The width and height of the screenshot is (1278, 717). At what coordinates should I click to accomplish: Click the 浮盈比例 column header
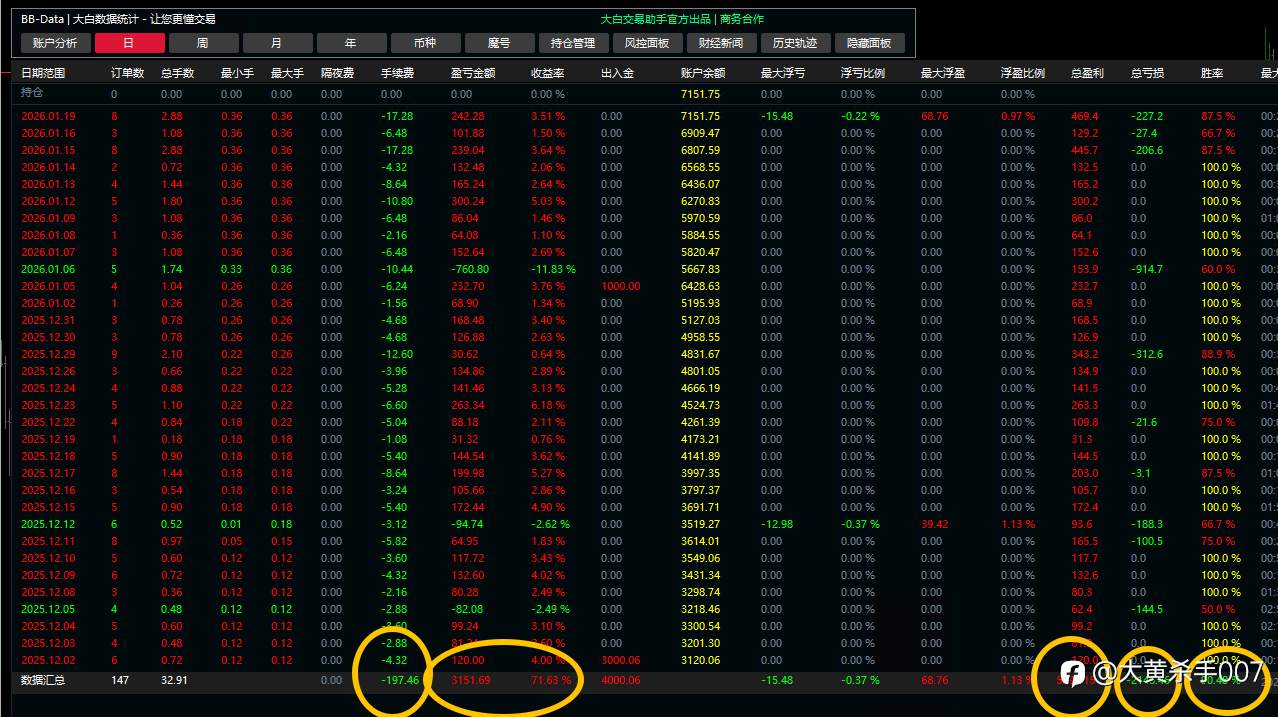pyautogui.click(x=1023, y=73)
